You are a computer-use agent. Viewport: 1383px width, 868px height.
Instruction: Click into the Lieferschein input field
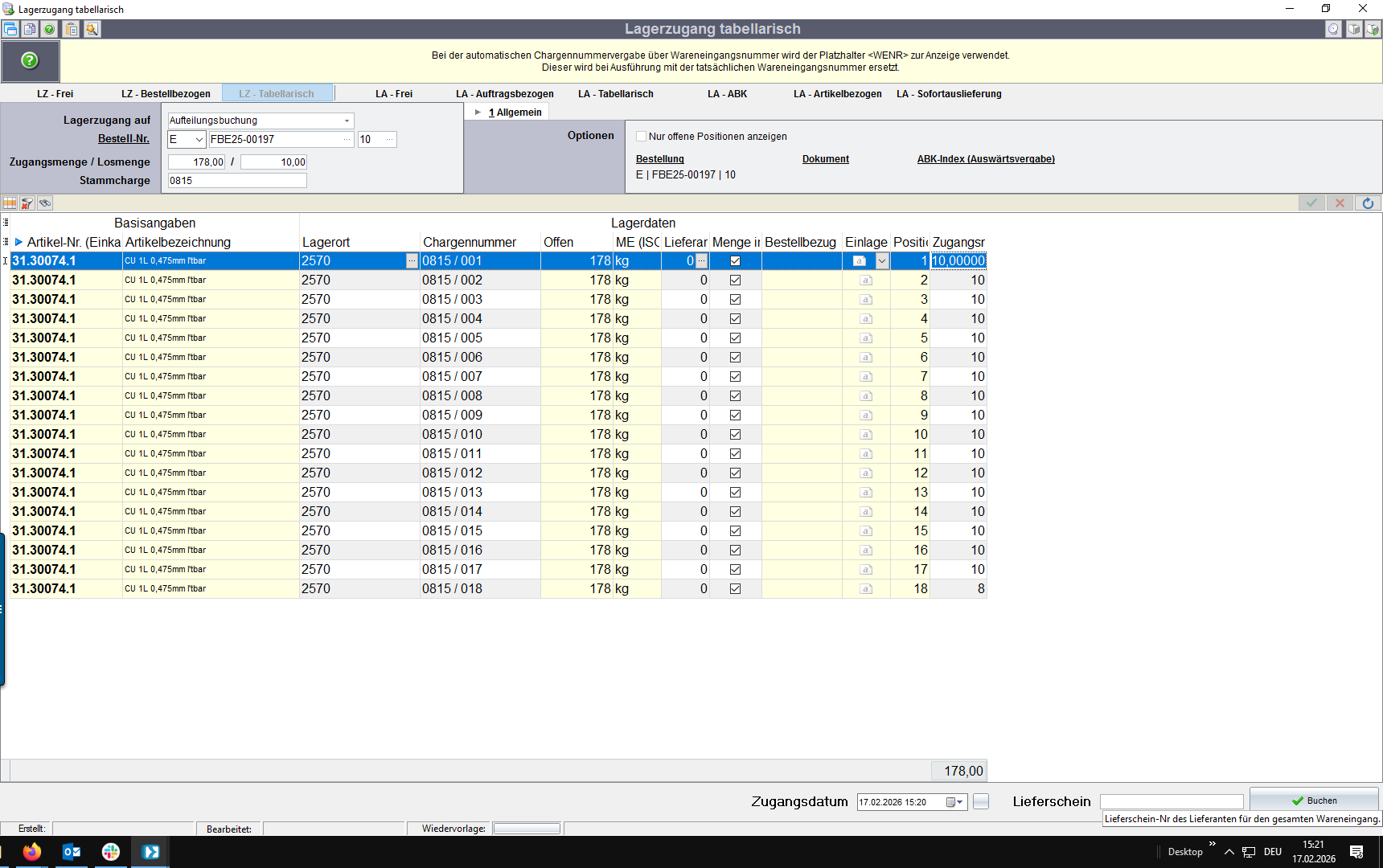[1171, 802]
